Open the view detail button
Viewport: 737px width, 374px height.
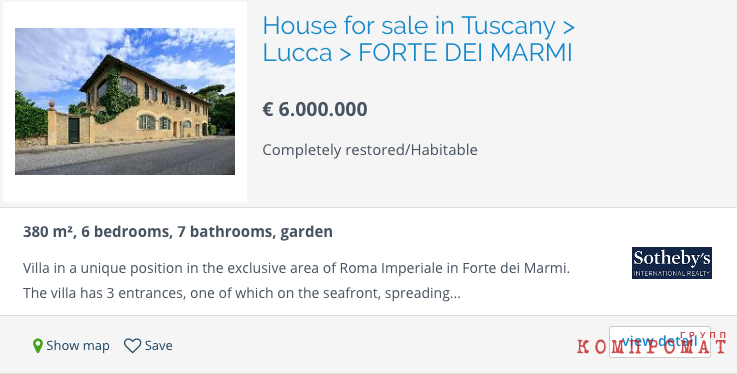tap(659, 342)
